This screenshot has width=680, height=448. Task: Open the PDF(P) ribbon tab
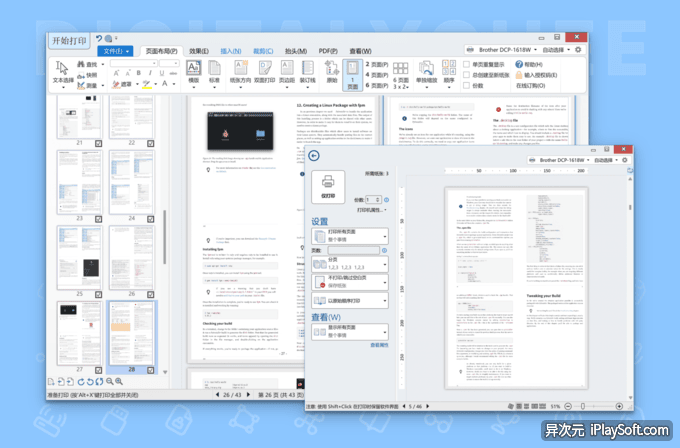[x=328, y=51]
